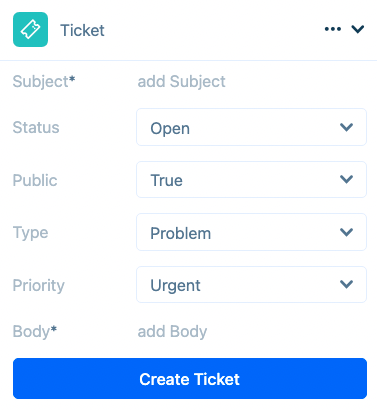Click the Ticket panel title text

[x=82, y=30]
